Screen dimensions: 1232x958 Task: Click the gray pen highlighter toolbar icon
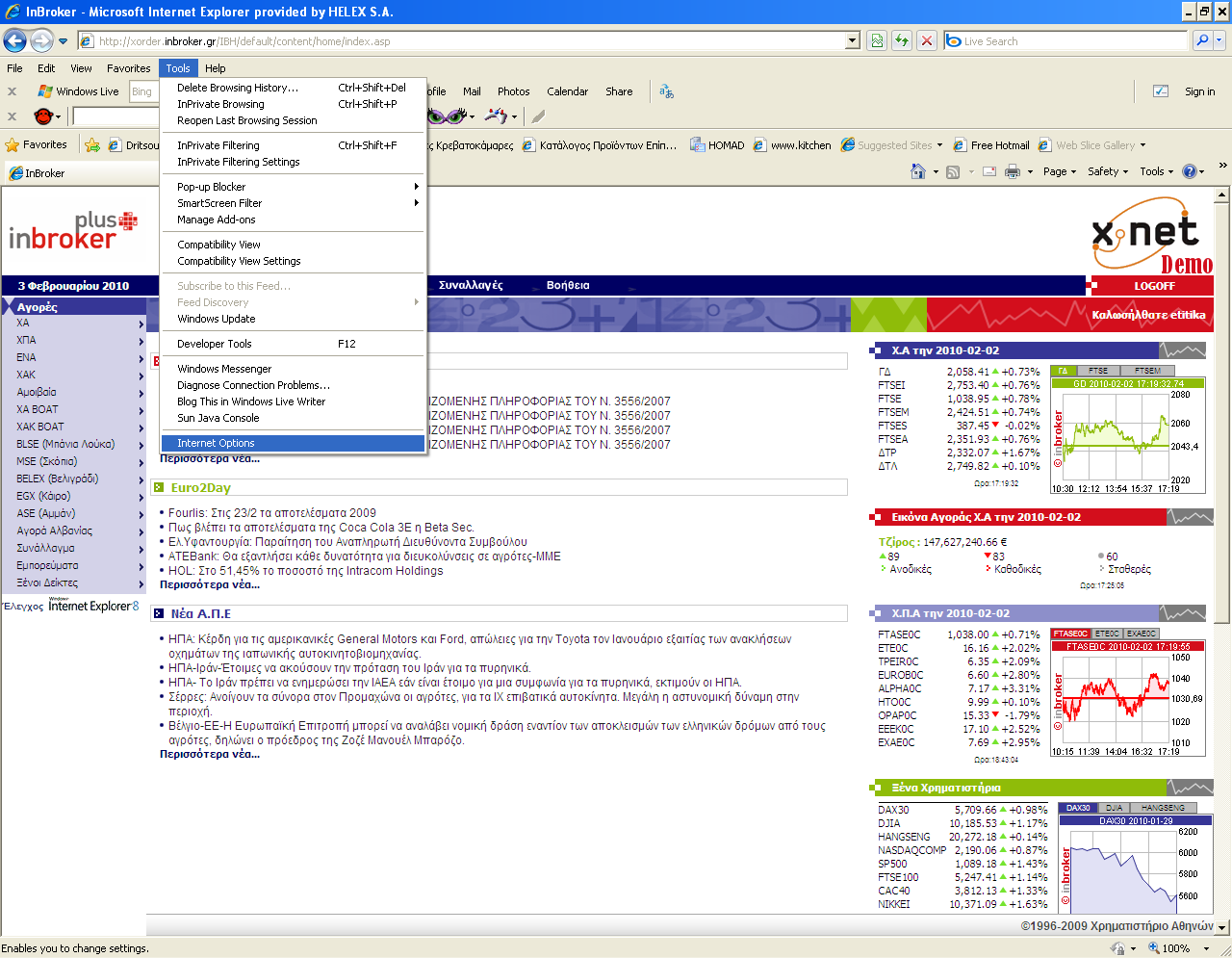point(538,117)
